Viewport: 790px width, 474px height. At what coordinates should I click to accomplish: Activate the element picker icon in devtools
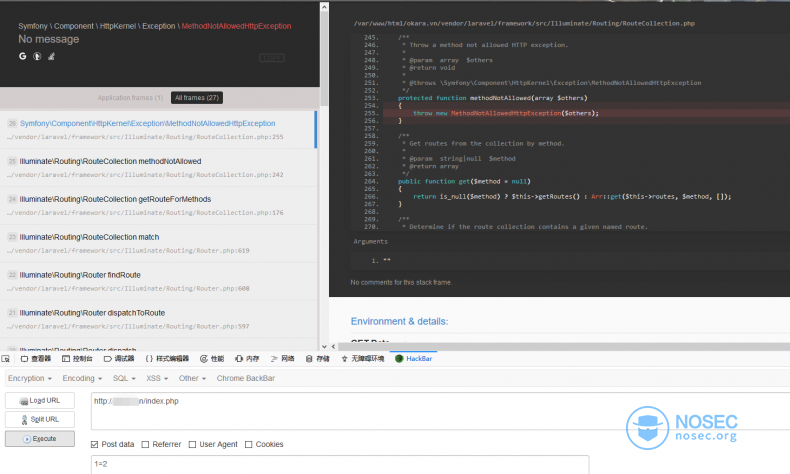click(6, 359)
